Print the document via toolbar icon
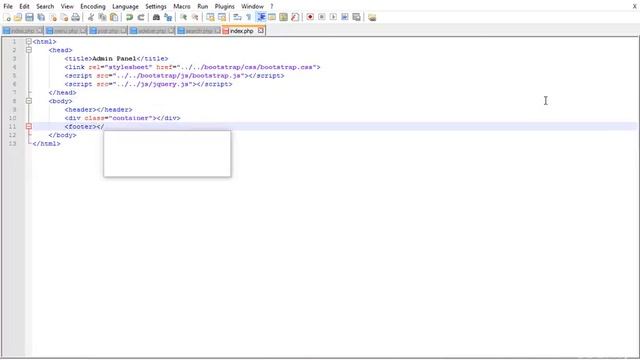This screenshot has height=360, width=640. pyautogui.click(x=76, y=17)
